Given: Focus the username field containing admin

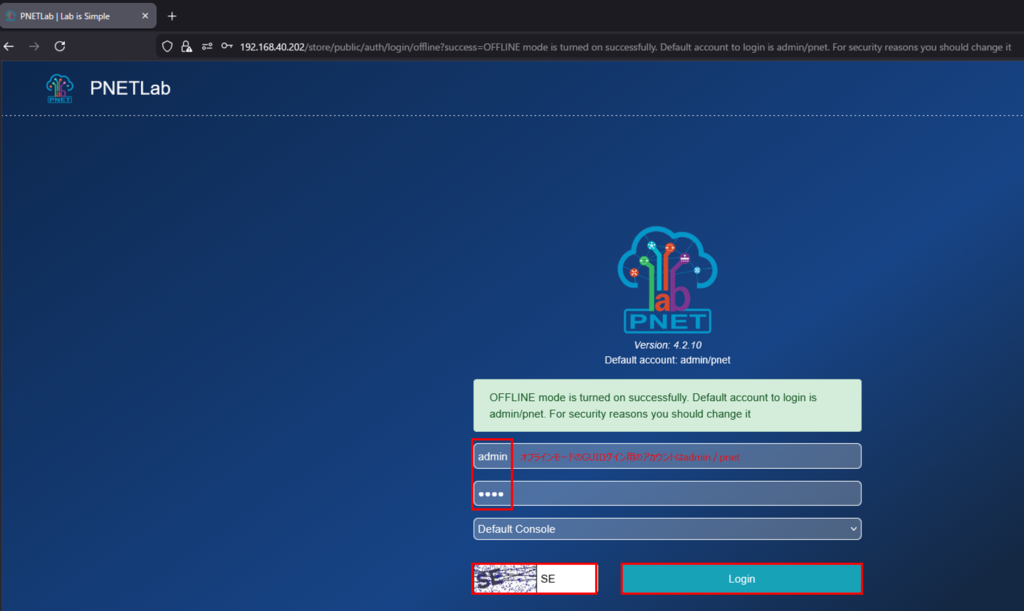Looking at the screenshot, I should pyautogui.click(x=667, y=456).
